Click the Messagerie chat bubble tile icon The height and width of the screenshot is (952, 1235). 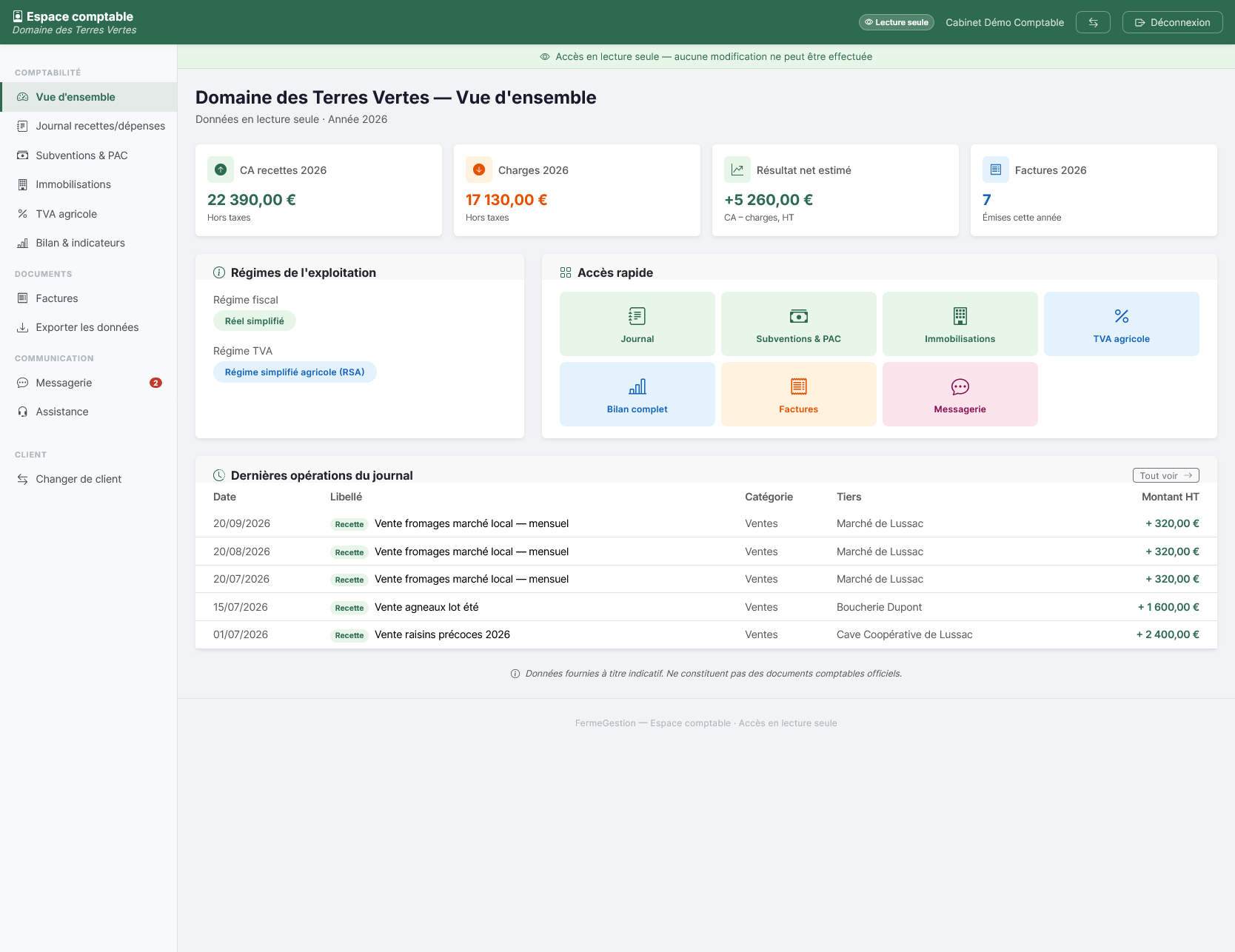pyautogui.click(x=960, y=386)
